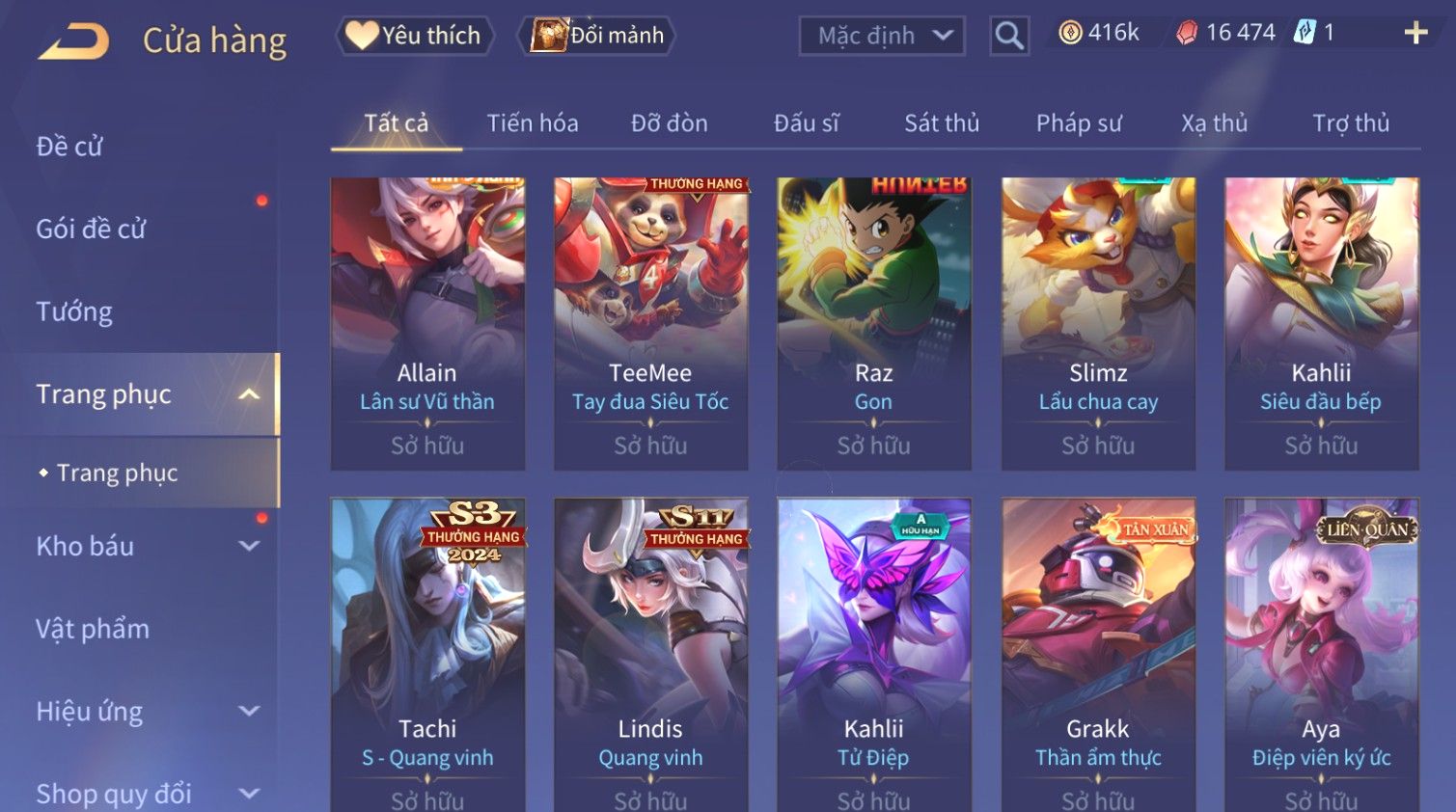Open Yêu thích heart favorites
Screen dimensions: 1456x812
point(414,36)
